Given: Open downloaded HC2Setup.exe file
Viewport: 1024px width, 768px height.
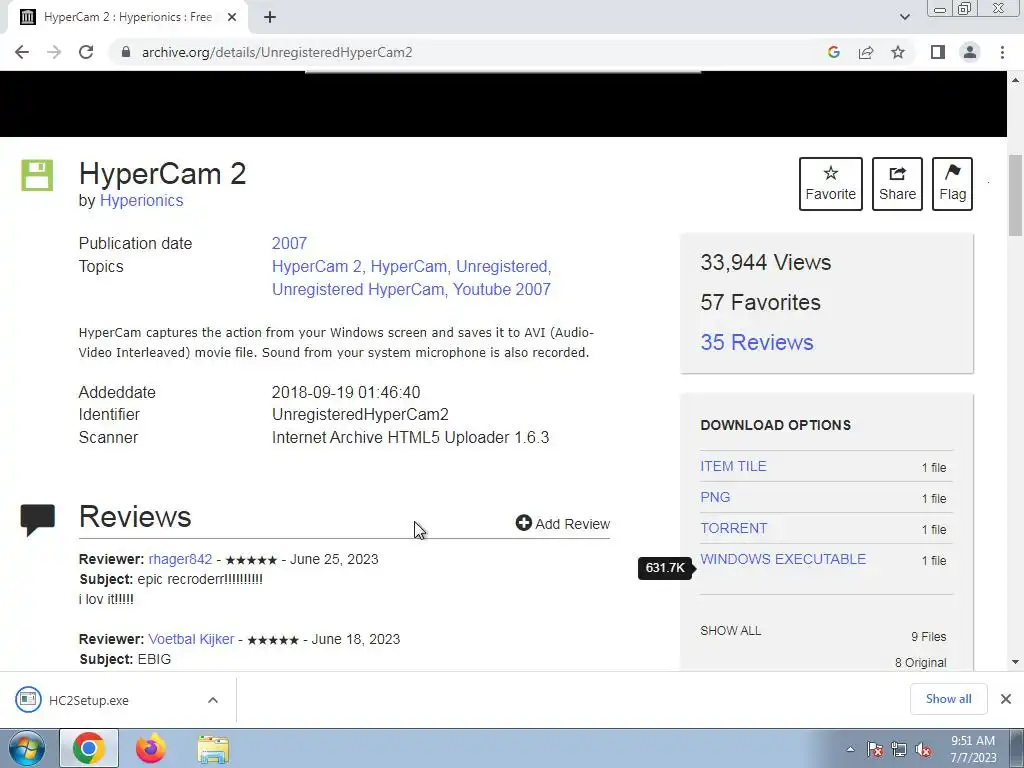Looking at the screenshot, I should point(88,700).
